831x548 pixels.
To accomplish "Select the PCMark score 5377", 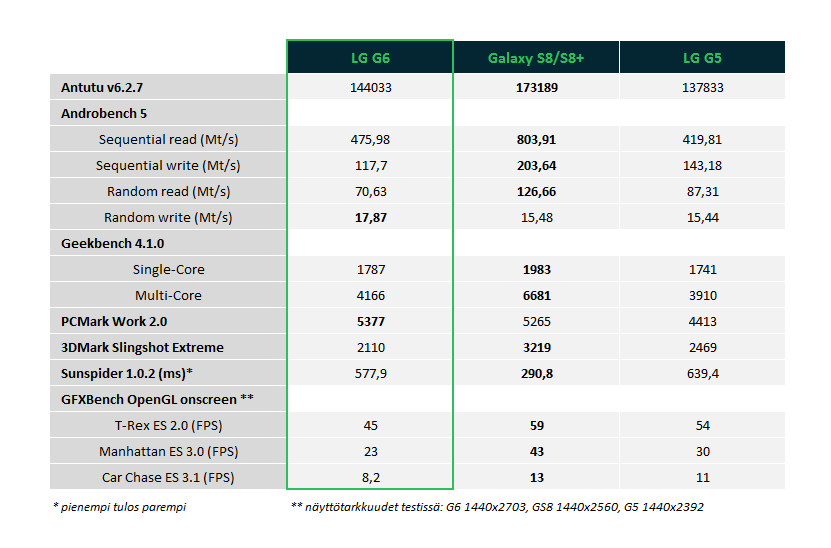I will click(x=370, y=321).
